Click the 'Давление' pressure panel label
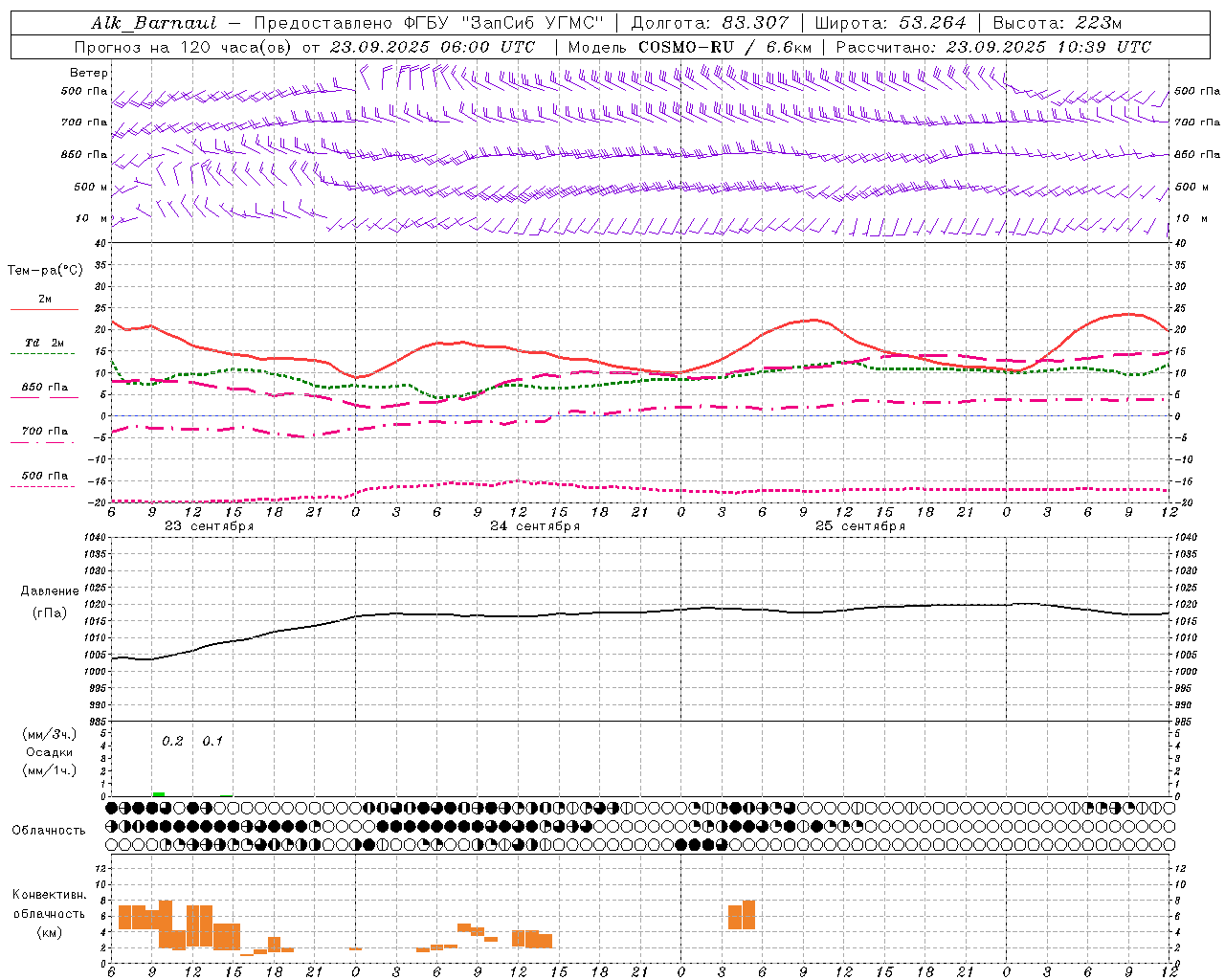1225x980 pixels. [50, 591]
